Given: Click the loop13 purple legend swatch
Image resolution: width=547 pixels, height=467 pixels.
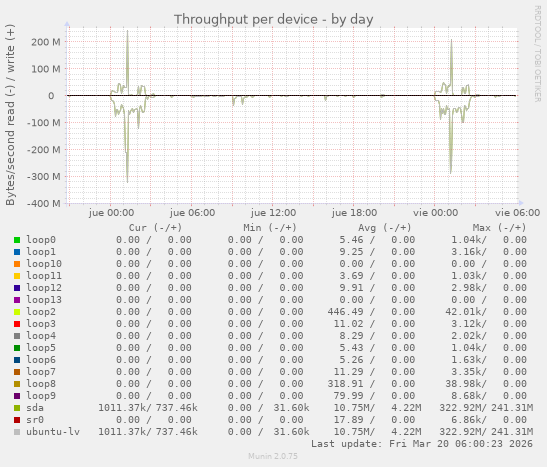Looking at the screenshot, I should pos(17,300).
